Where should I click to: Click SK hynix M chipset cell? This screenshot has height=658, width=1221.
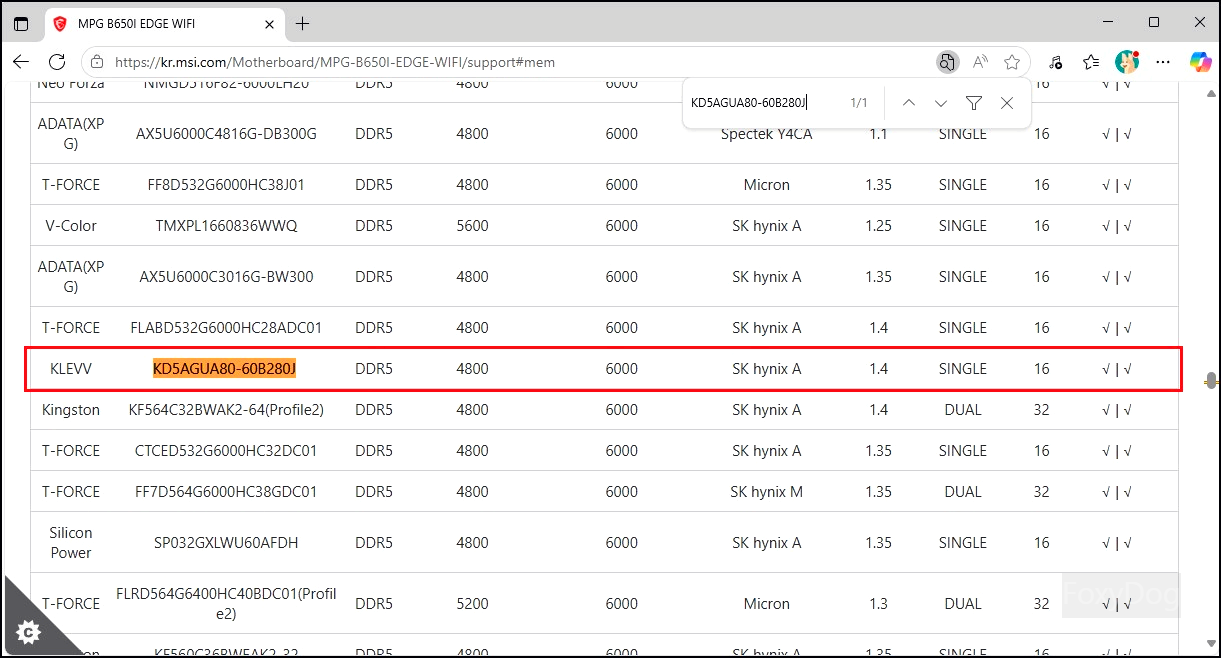(x=767, y=492)
